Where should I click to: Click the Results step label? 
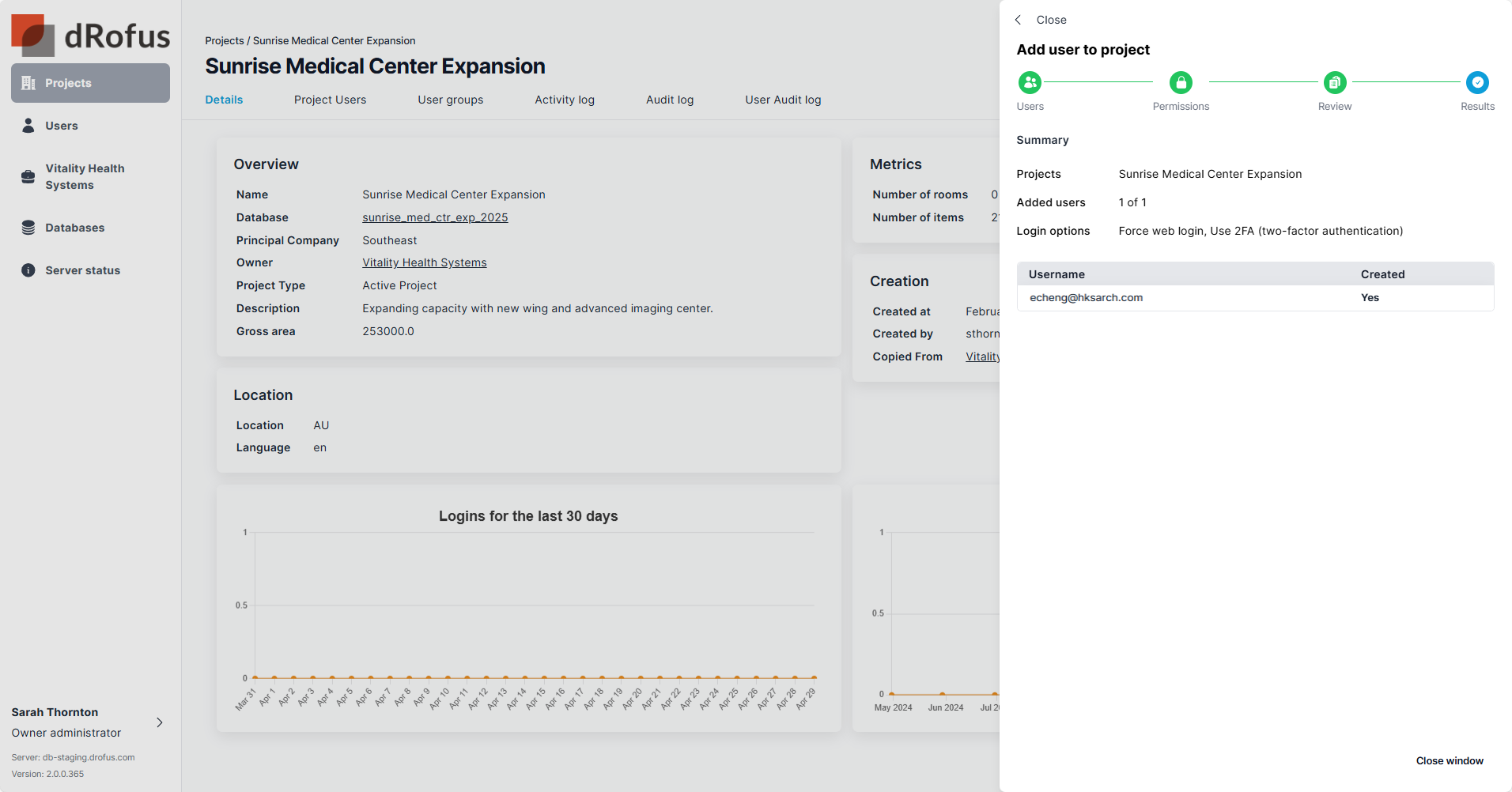[1477, 107]
